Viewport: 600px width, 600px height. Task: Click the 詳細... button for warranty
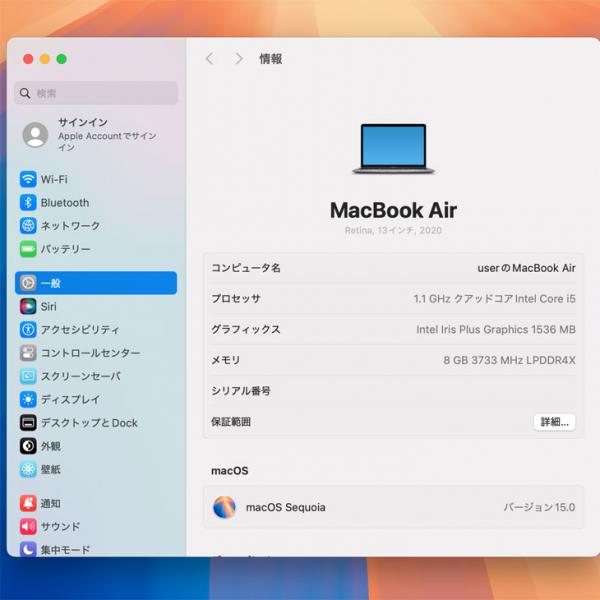[554, 422]
